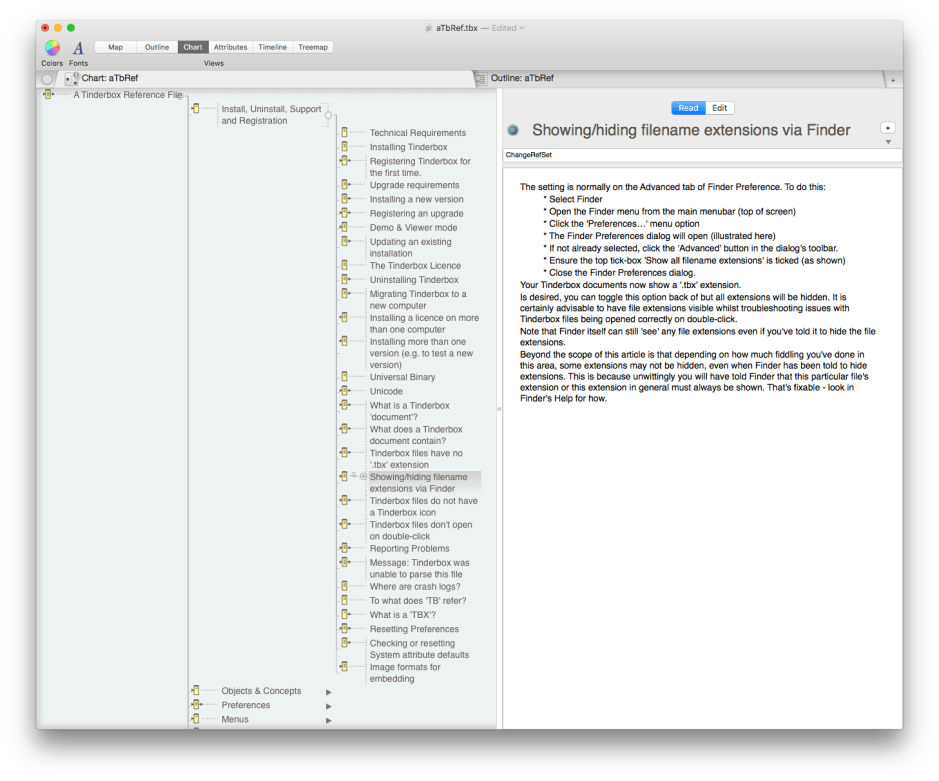Add a new tab with plus button

pyautogui.click(x=892, y=79)
